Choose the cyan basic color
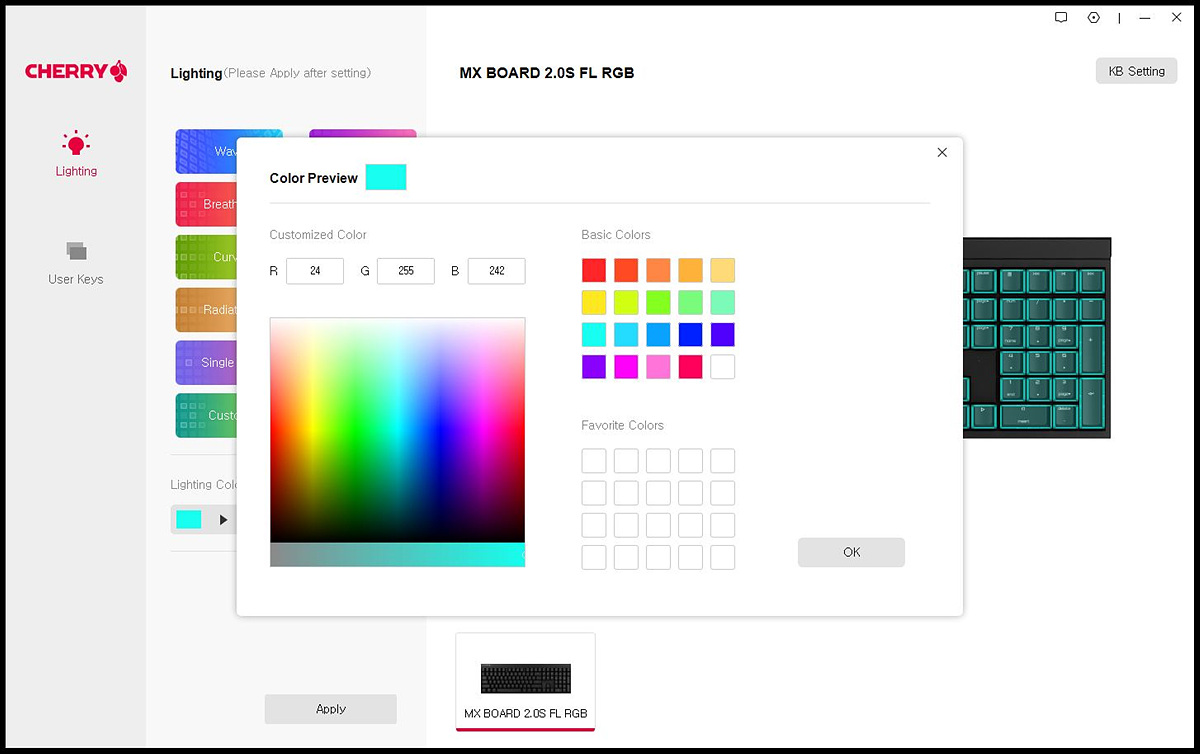This screenshot has width=1200, height=754. (x=594, y=334)
